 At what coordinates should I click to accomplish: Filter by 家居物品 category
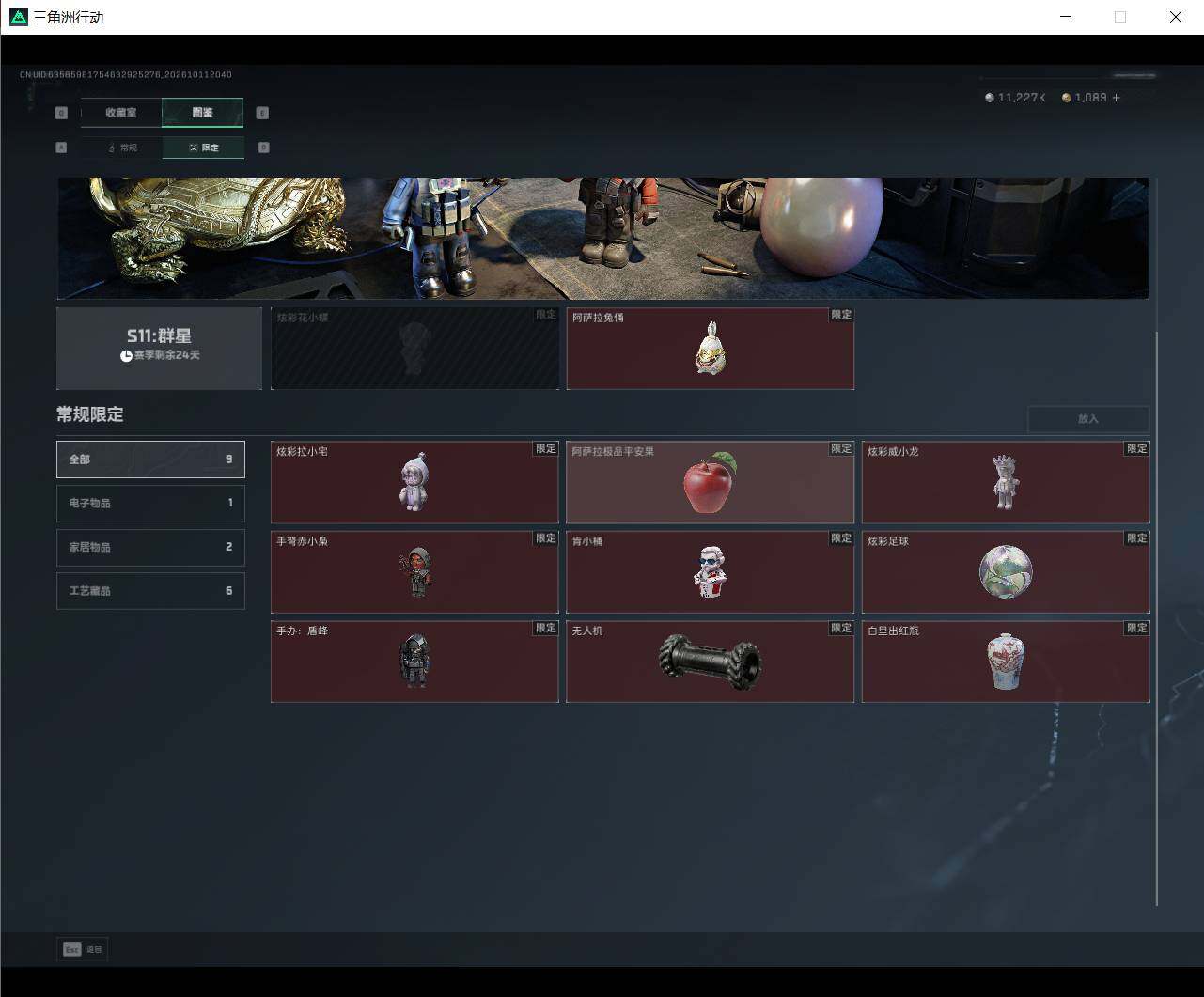(150, 547)
